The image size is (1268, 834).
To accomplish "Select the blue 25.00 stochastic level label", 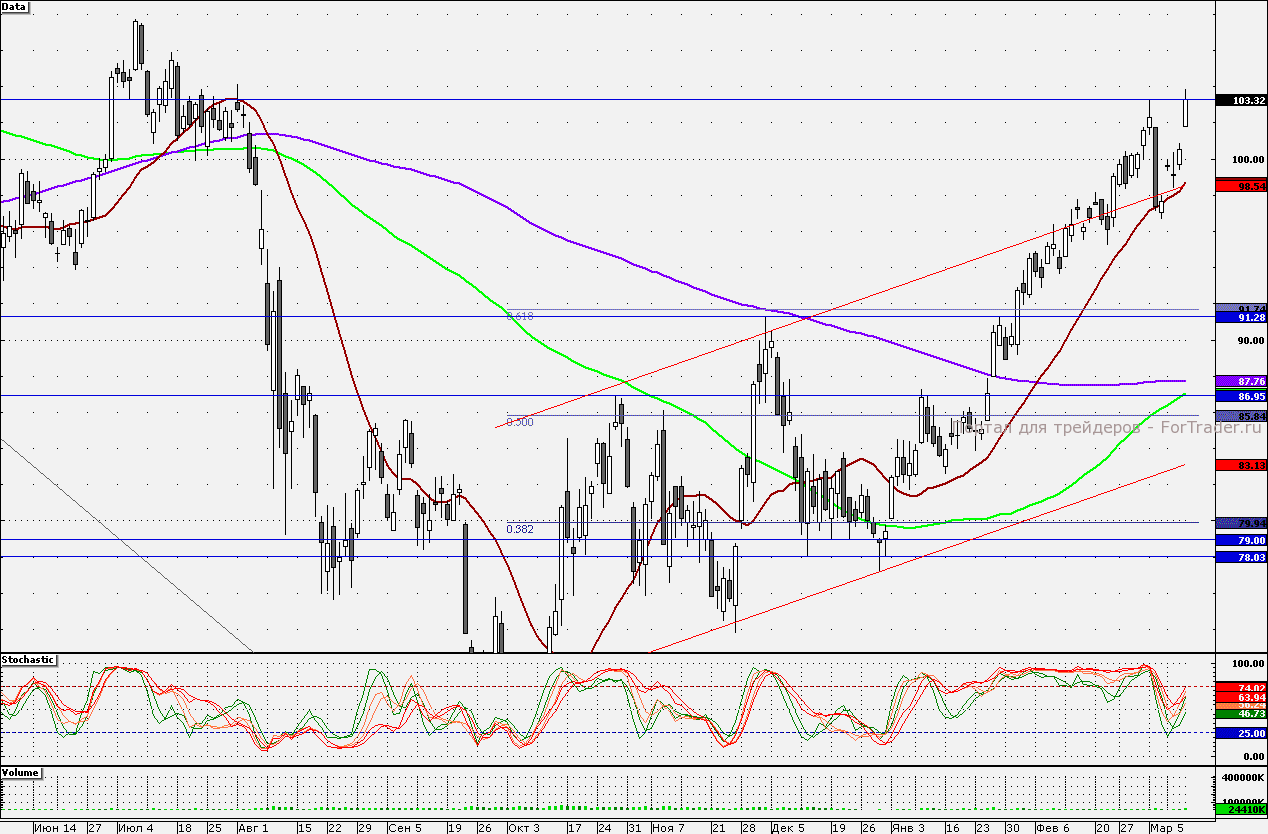I will 1241,733.
